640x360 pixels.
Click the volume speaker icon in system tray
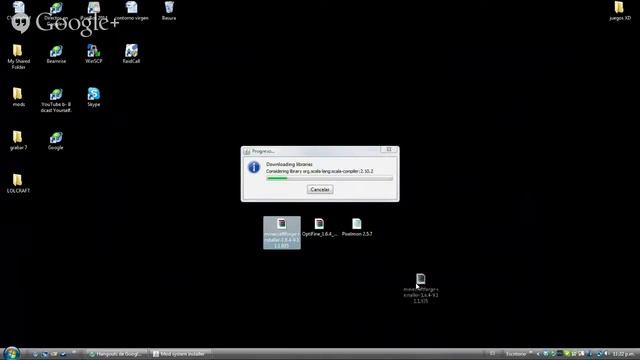[x=606, y=354]
